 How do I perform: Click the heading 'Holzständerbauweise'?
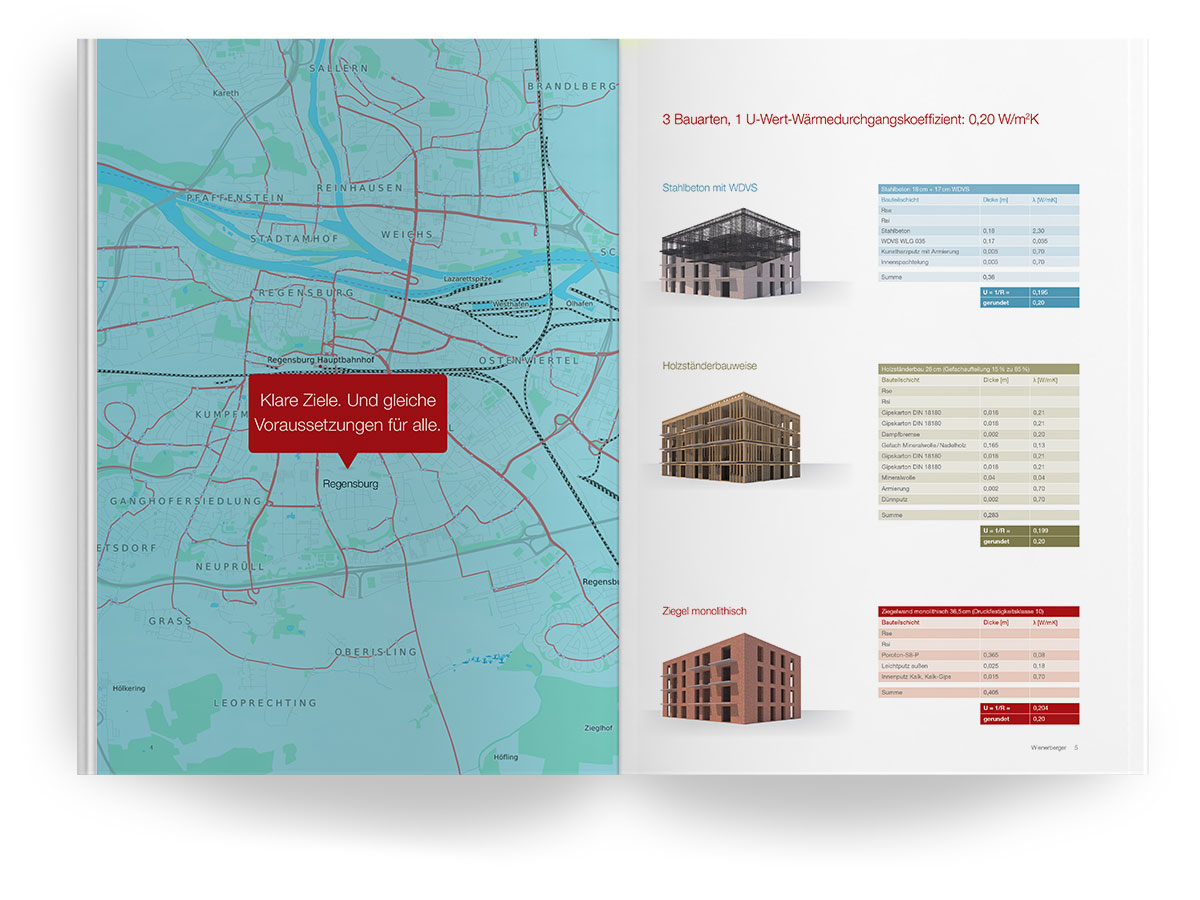(709, 366)
